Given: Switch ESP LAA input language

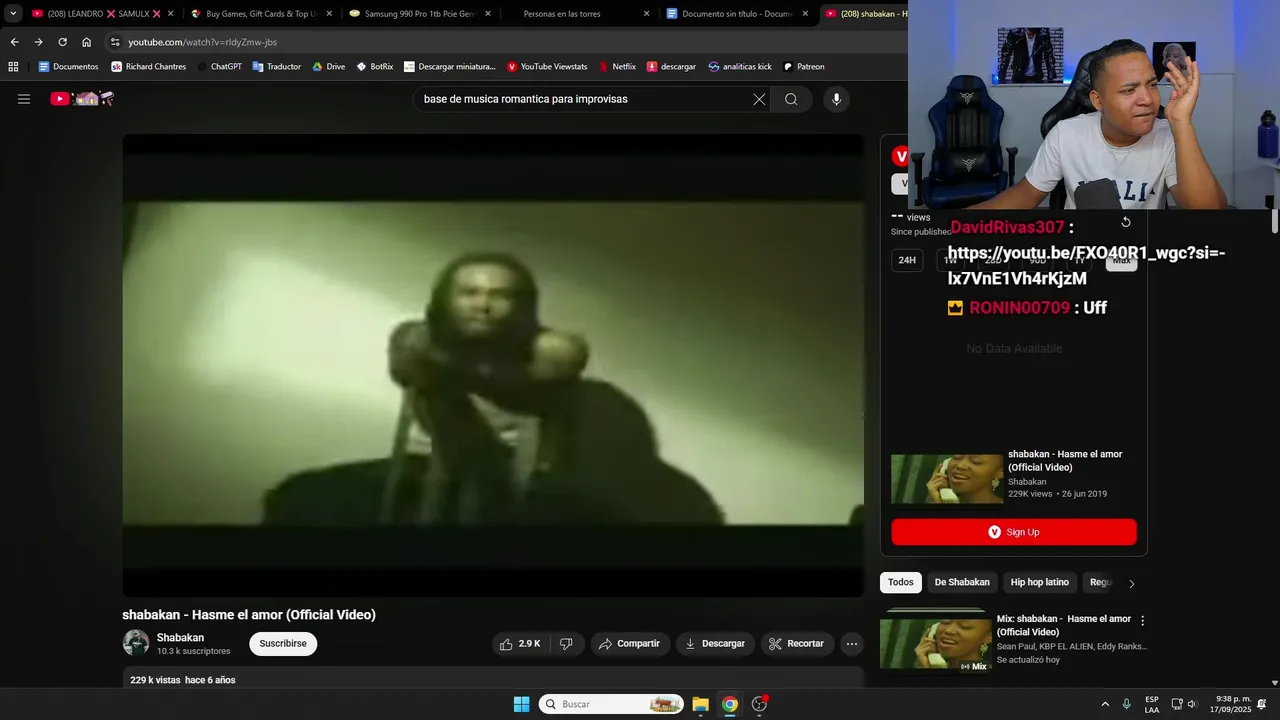Looking at the screenshot, I should (1152, 704).
